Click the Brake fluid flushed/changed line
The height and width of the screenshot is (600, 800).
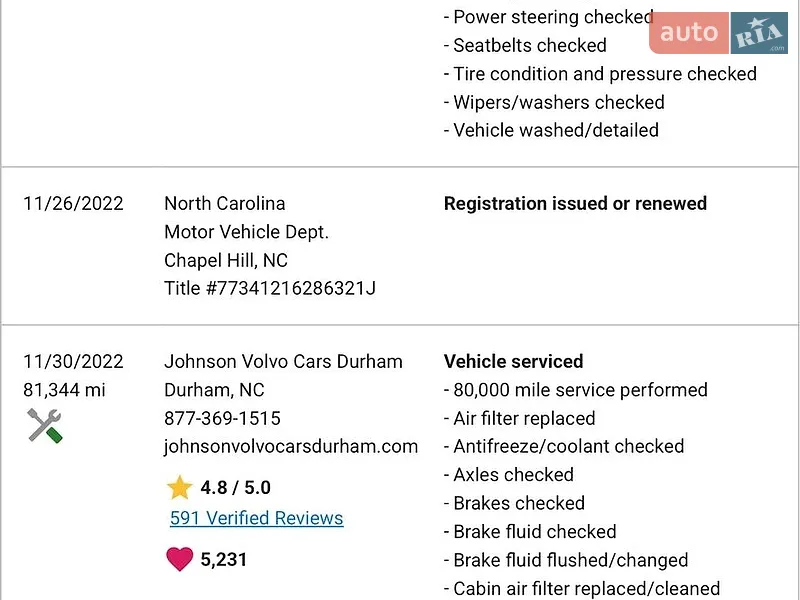click(x=566, y=560)
